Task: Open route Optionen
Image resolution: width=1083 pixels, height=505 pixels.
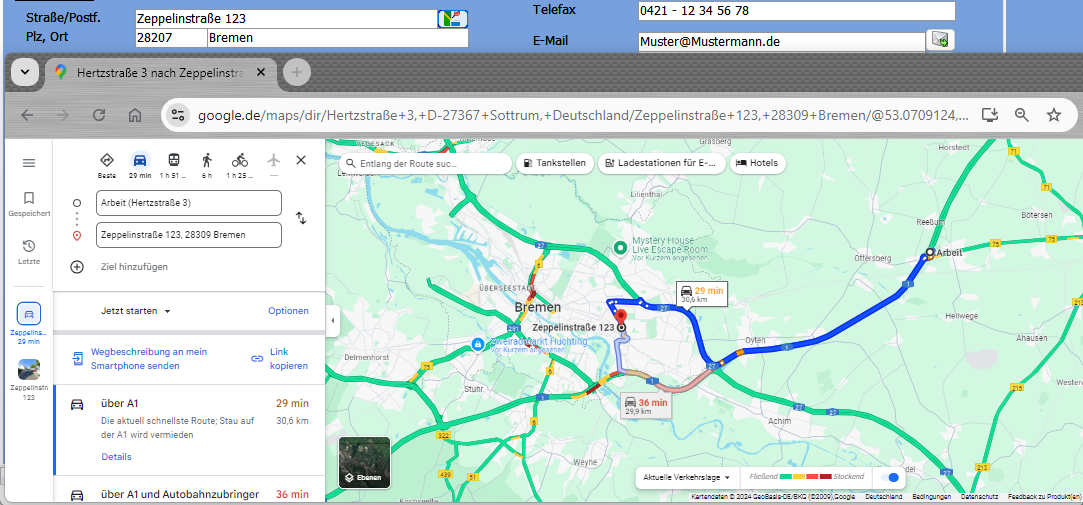Action: point(288,311)
